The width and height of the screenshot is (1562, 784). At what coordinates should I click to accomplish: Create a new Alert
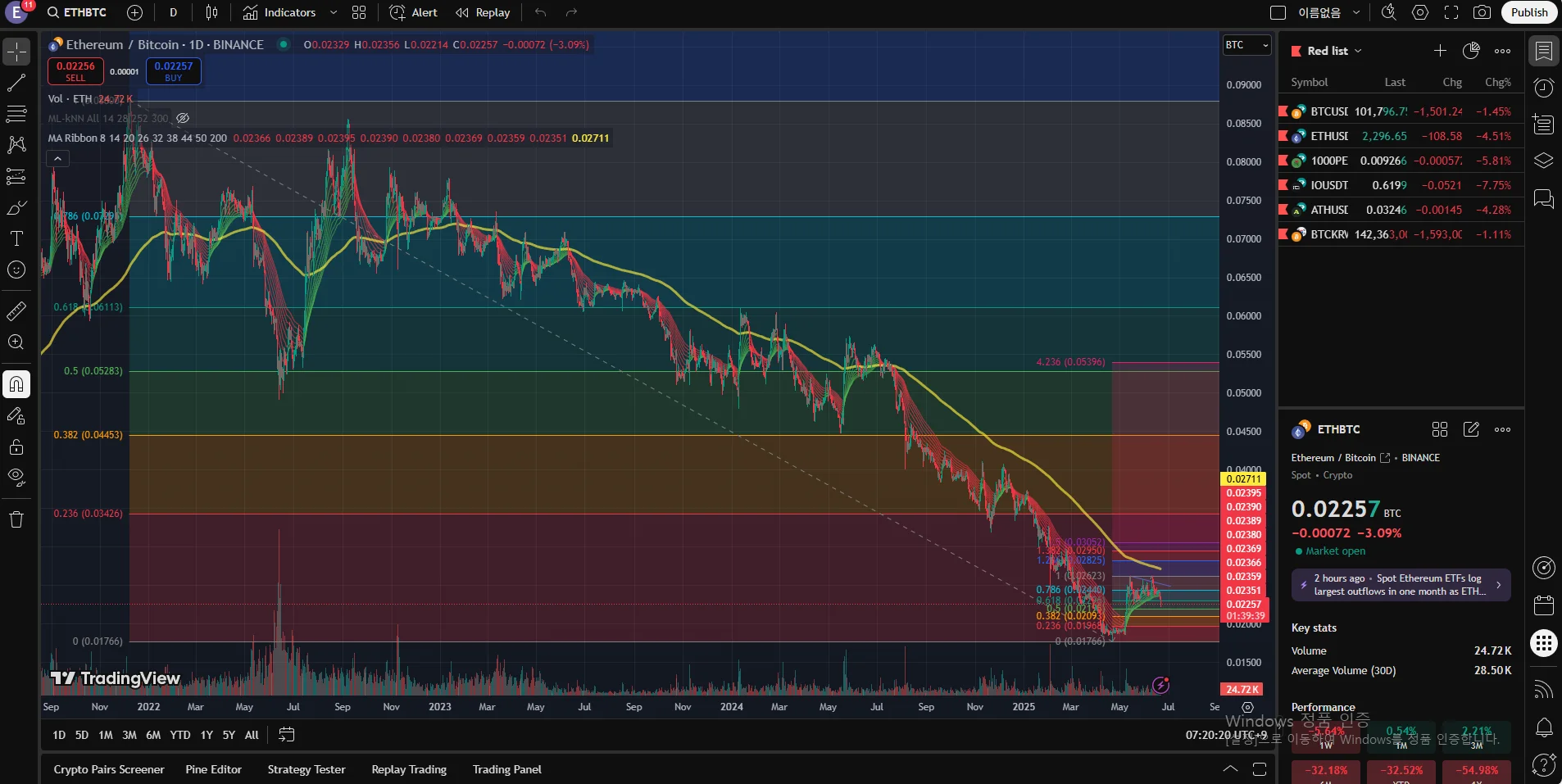click(414, 12)
